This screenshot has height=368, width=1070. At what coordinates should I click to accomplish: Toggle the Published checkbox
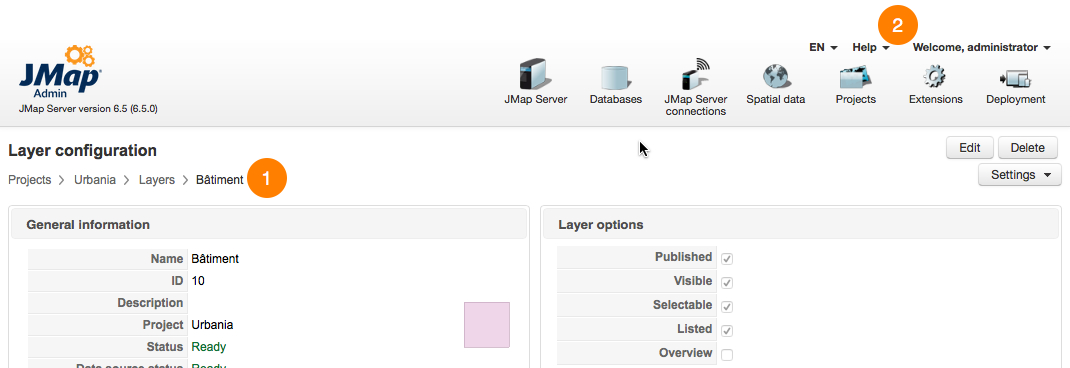pos(727,259)
